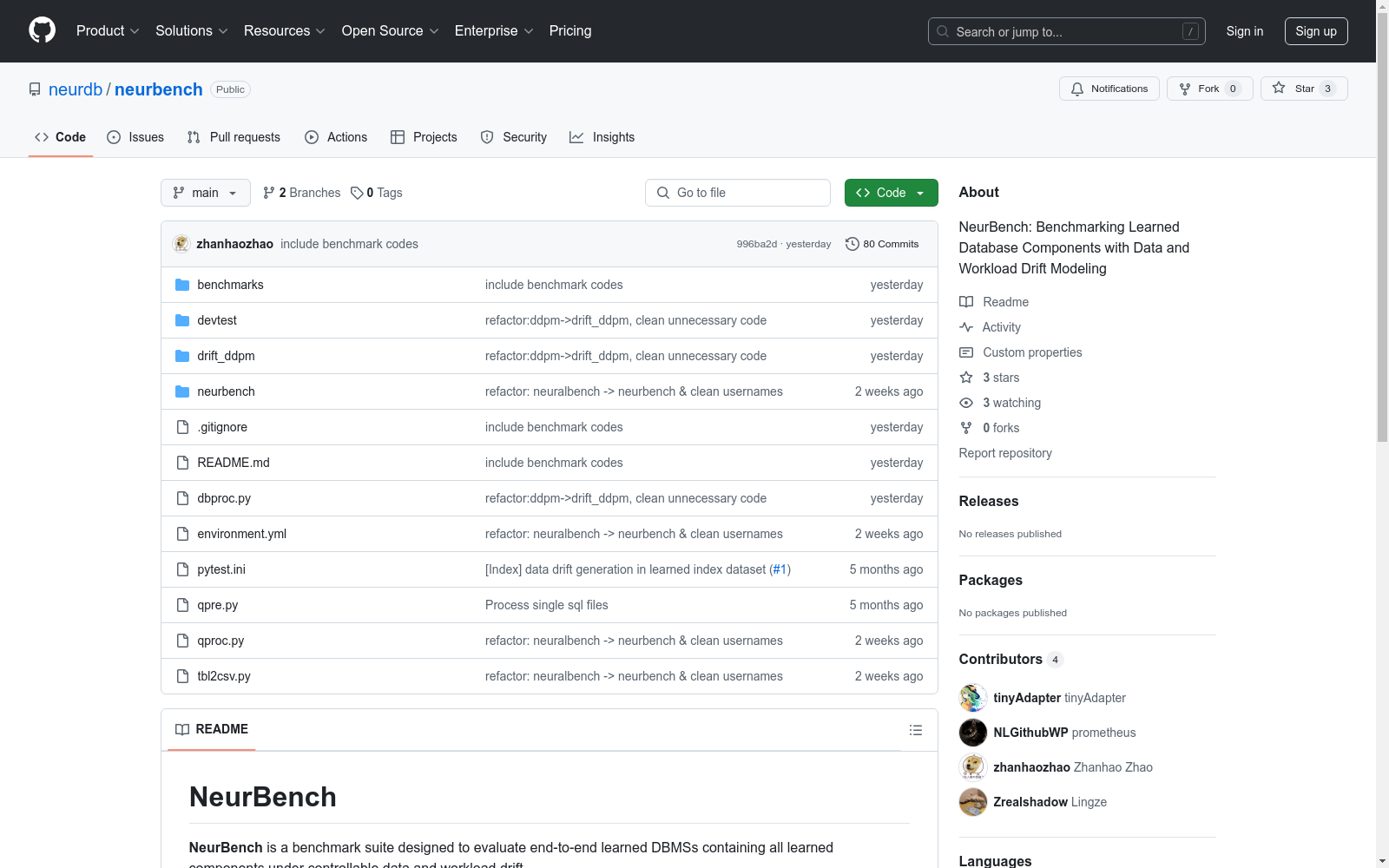Open the Custom properties link
The height and width of the screenshot is (868, 1389).
(1021, 352)
